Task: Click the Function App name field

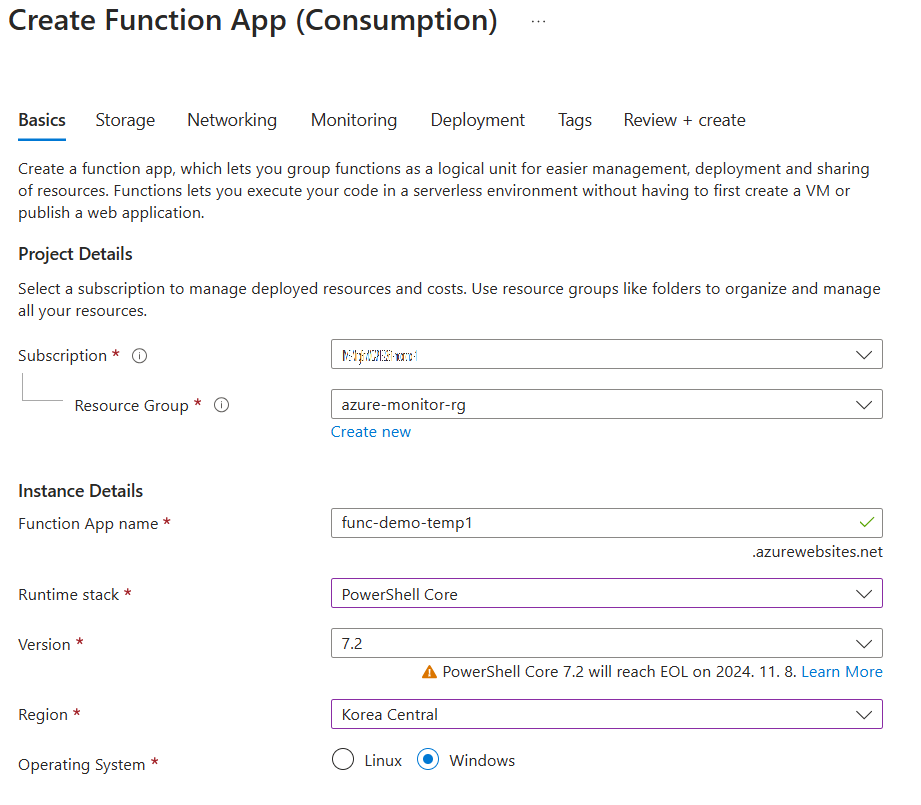Action: click(x=590, y=523)
